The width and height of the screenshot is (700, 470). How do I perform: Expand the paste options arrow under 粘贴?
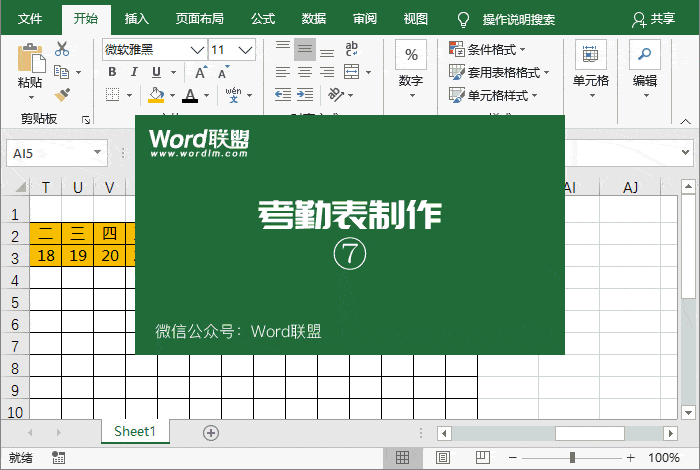click(31, 97)
